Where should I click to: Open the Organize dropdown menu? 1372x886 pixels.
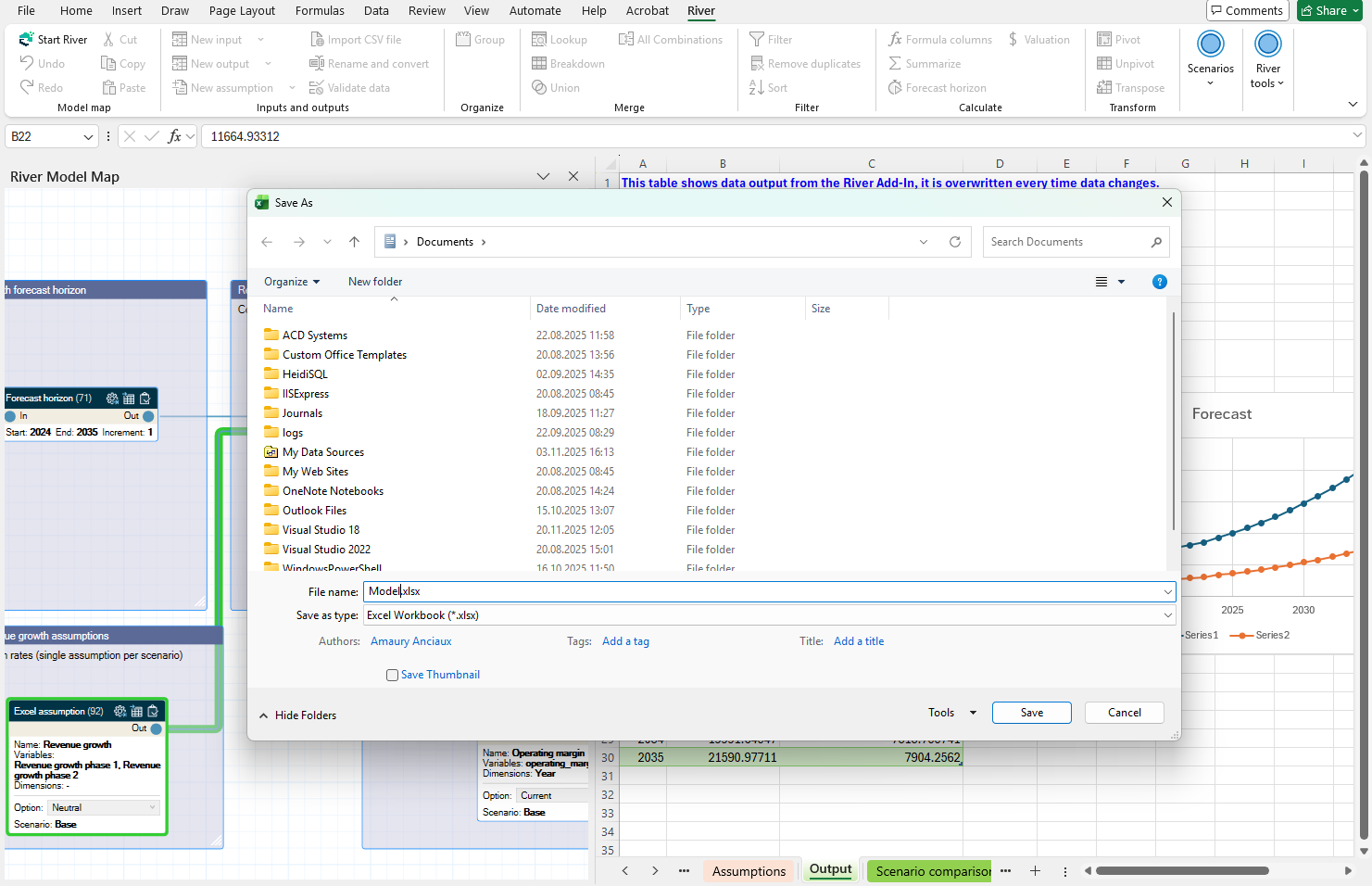point(291,282)
